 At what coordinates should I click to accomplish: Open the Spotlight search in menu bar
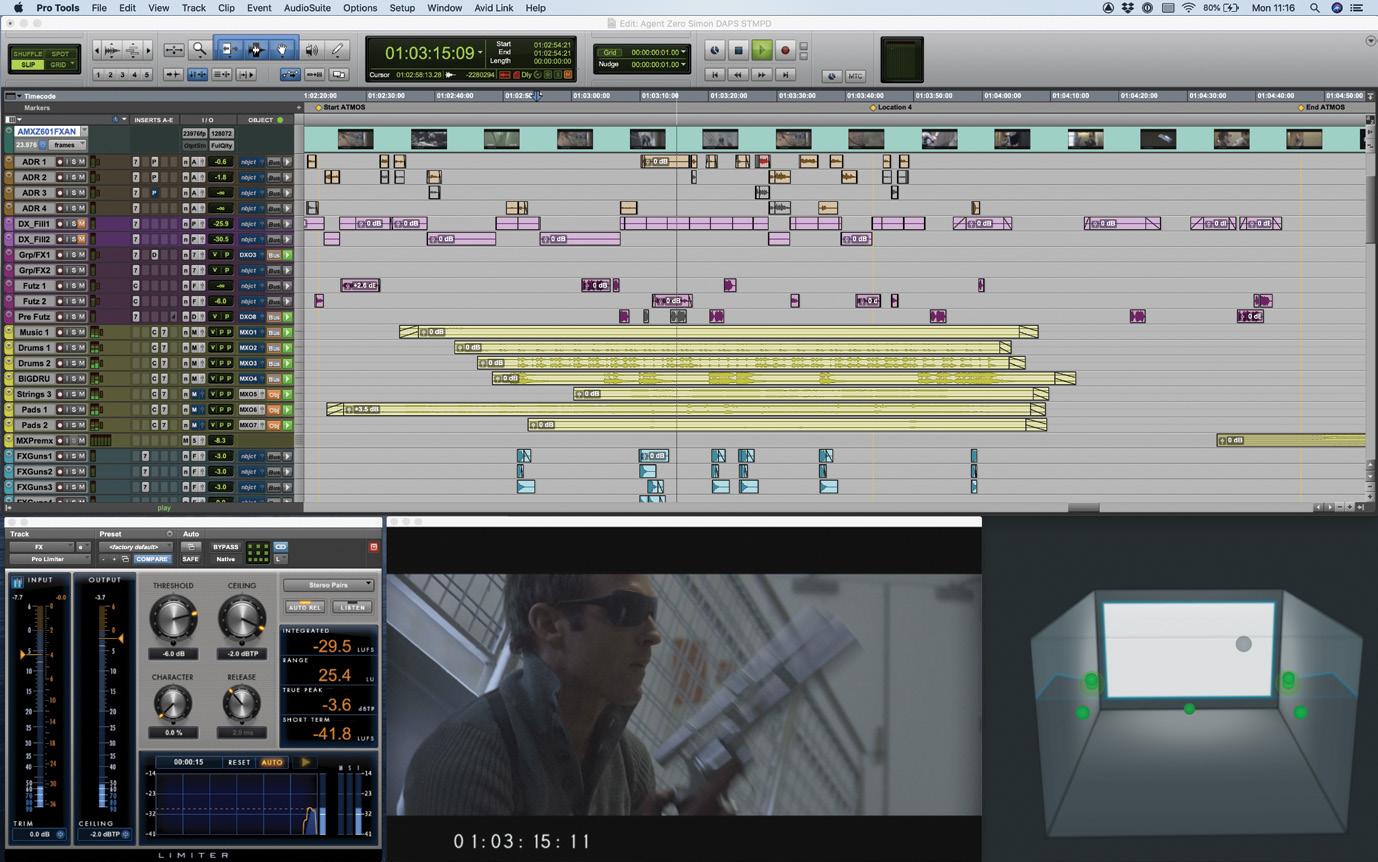(1315, 8)
